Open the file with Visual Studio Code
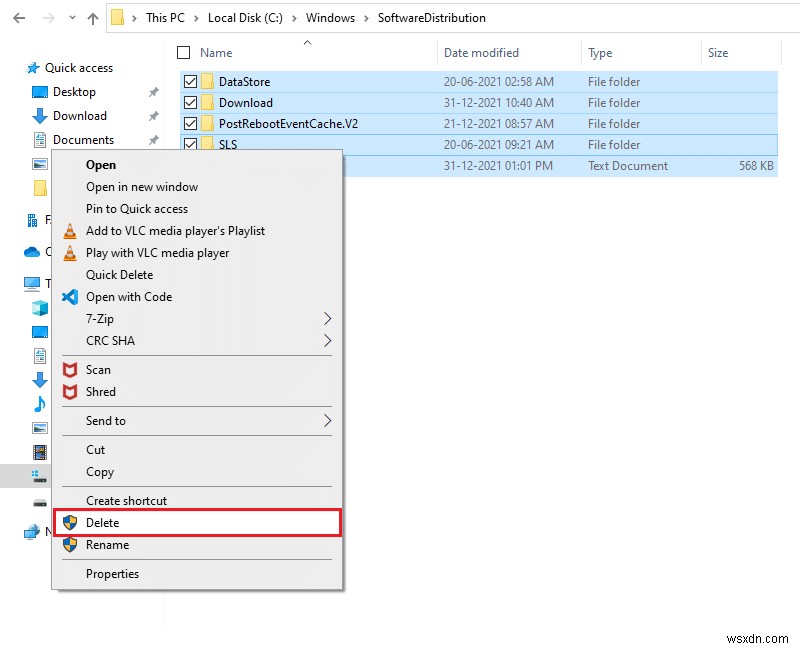This screenshot has height=649, width=800. click(127, 297)
